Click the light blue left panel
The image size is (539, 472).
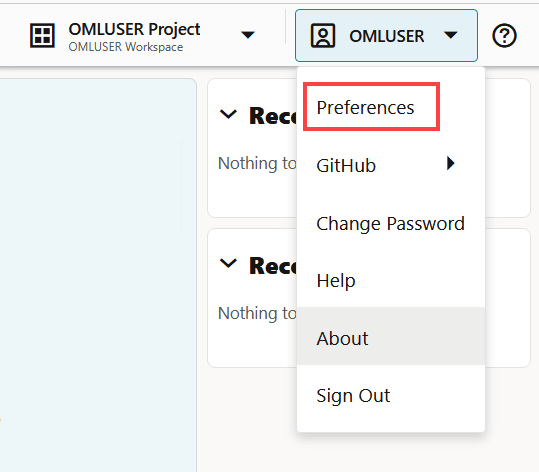pos(98,275)
